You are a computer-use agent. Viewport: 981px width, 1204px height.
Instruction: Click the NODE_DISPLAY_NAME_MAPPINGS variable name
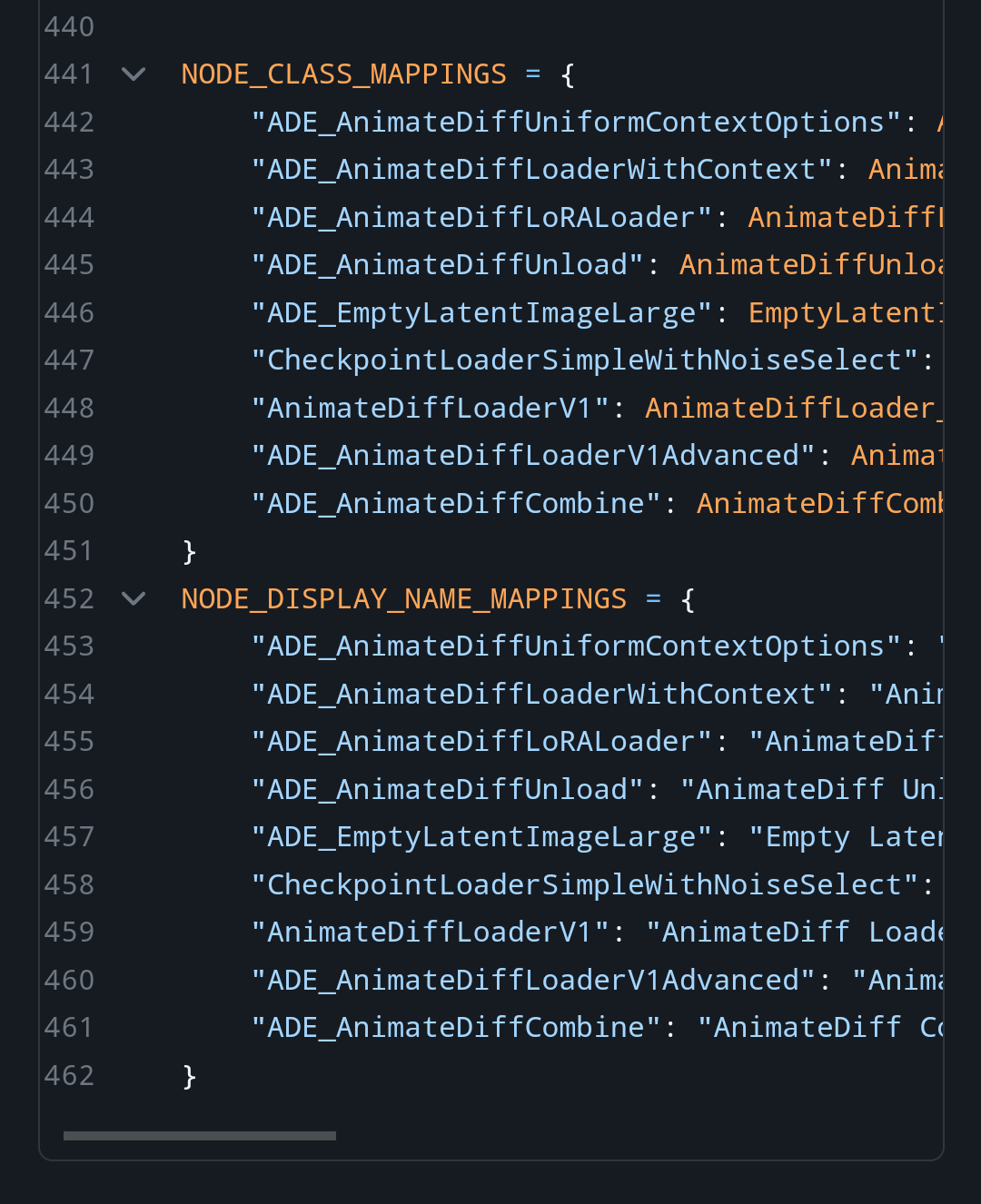403,598
